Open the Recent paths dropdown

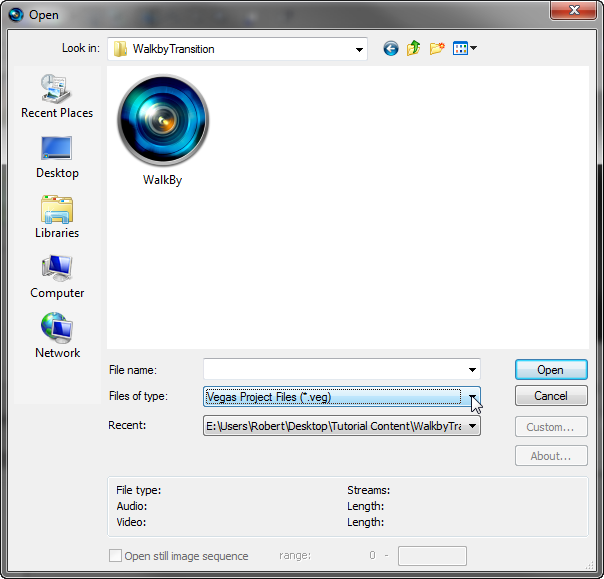[x=472, y=426]
